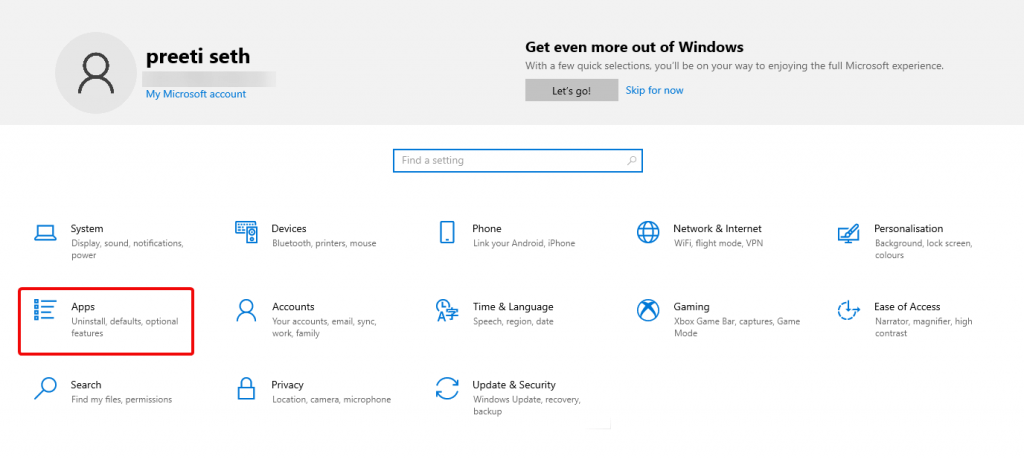This screenshot has width=1024, height=459.
Task: Click 'Background, lock screen, colours' description
Action: point(923,249)
